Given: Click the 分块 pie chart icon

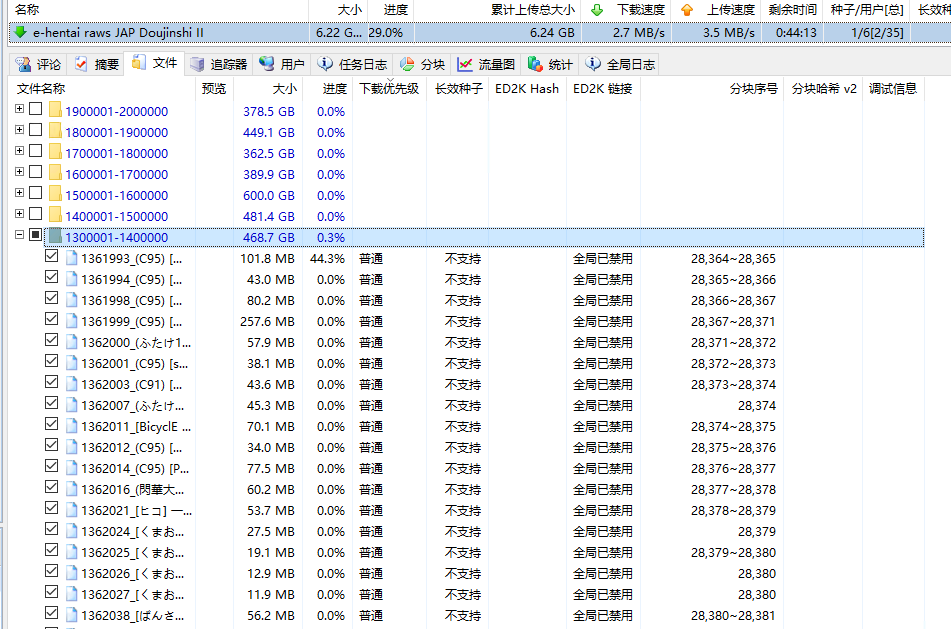Looking at the screenshot, I should (x=407, y=65).
